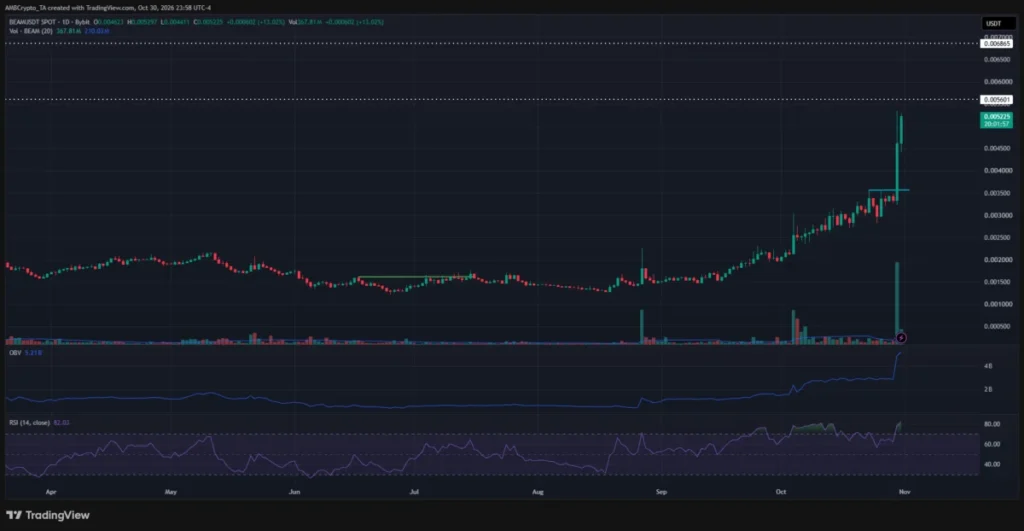Click the high value H0.005297
This screenshot has width=1024, height=531.
pos(142,22)
